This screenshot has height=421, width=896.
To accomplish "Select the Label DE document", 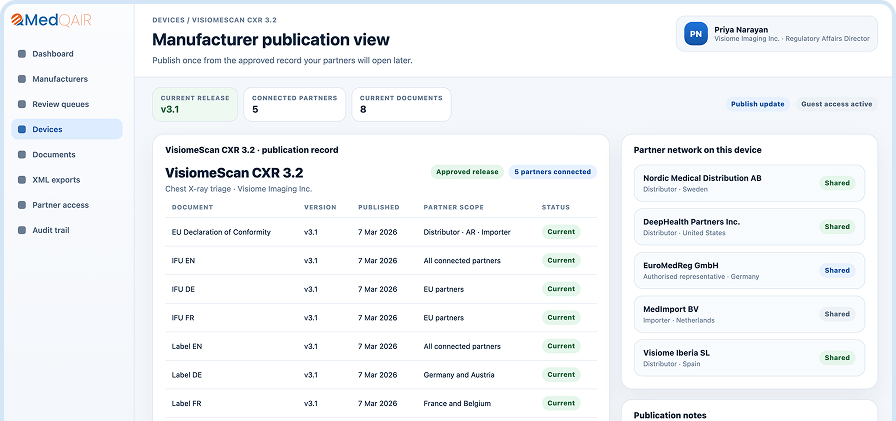I will (381, 375).
